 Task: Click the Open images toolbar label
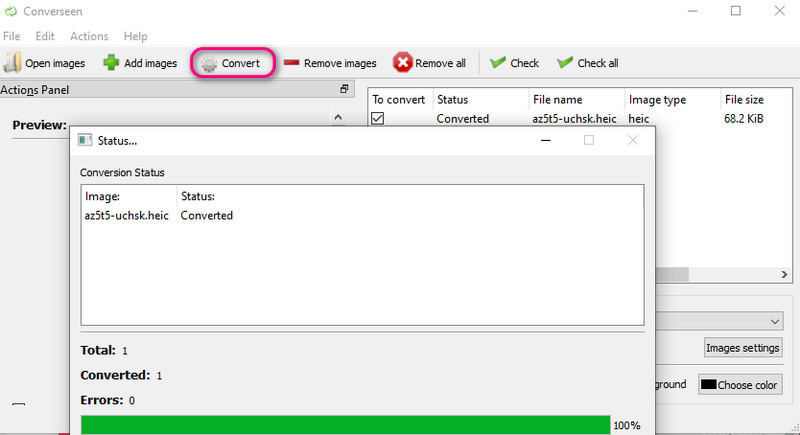tap(55, 63)
